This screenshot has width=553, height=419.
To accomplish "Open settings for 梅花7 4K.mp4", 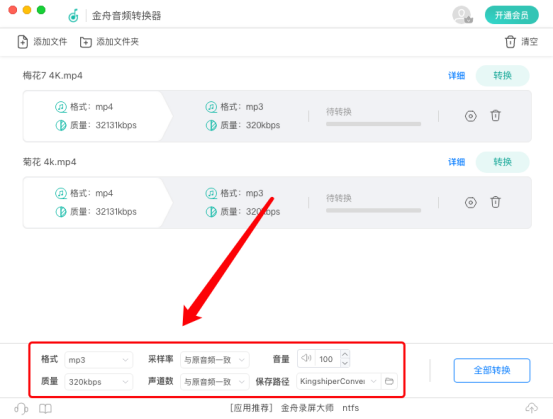I will 470,116.
